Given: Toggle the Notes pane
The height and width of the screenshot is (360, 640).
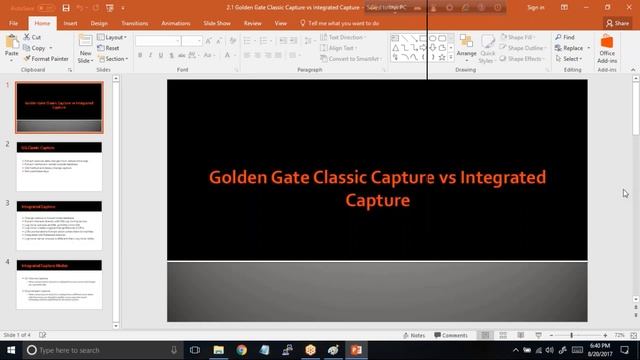Looking at the screenshot, I should tap(414, 335).
